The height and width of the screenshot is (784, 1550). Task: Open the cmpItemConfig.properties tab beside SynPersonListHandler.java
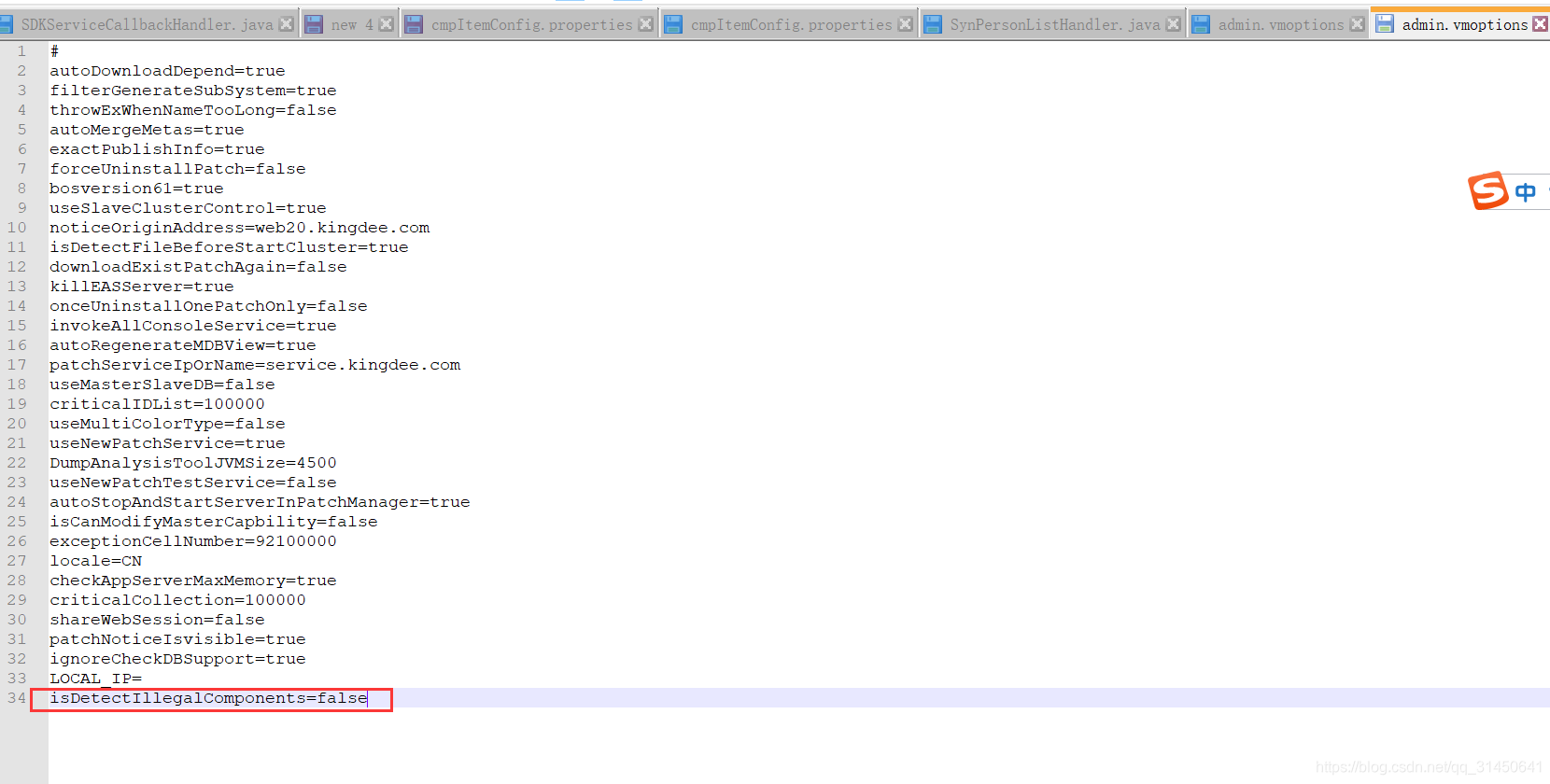[x=791, y=24]
